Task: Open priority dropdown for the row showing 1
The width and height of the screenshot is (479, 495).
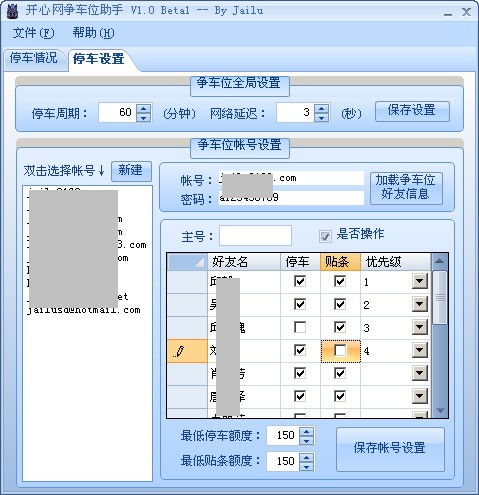Action: coord(420,282)
